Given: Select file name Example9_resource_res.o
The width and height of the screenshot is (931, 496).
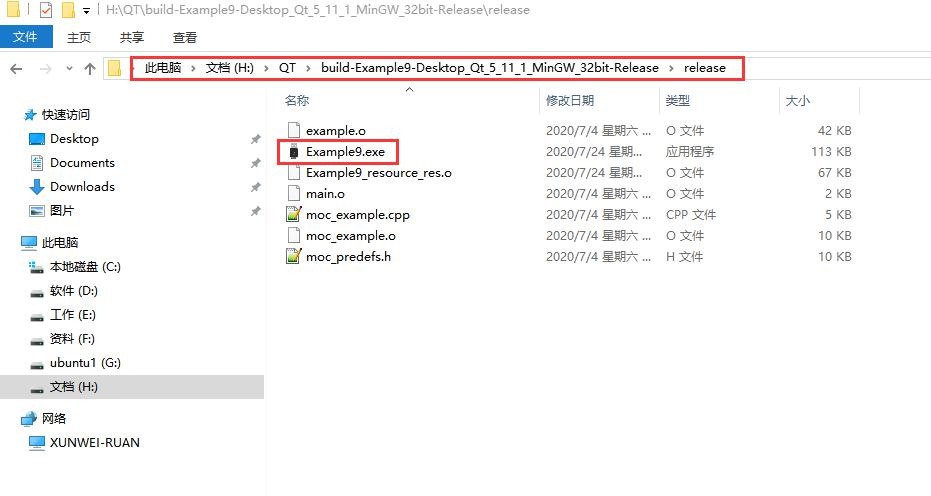Looking at the screenshot, I should click(379, 173).
